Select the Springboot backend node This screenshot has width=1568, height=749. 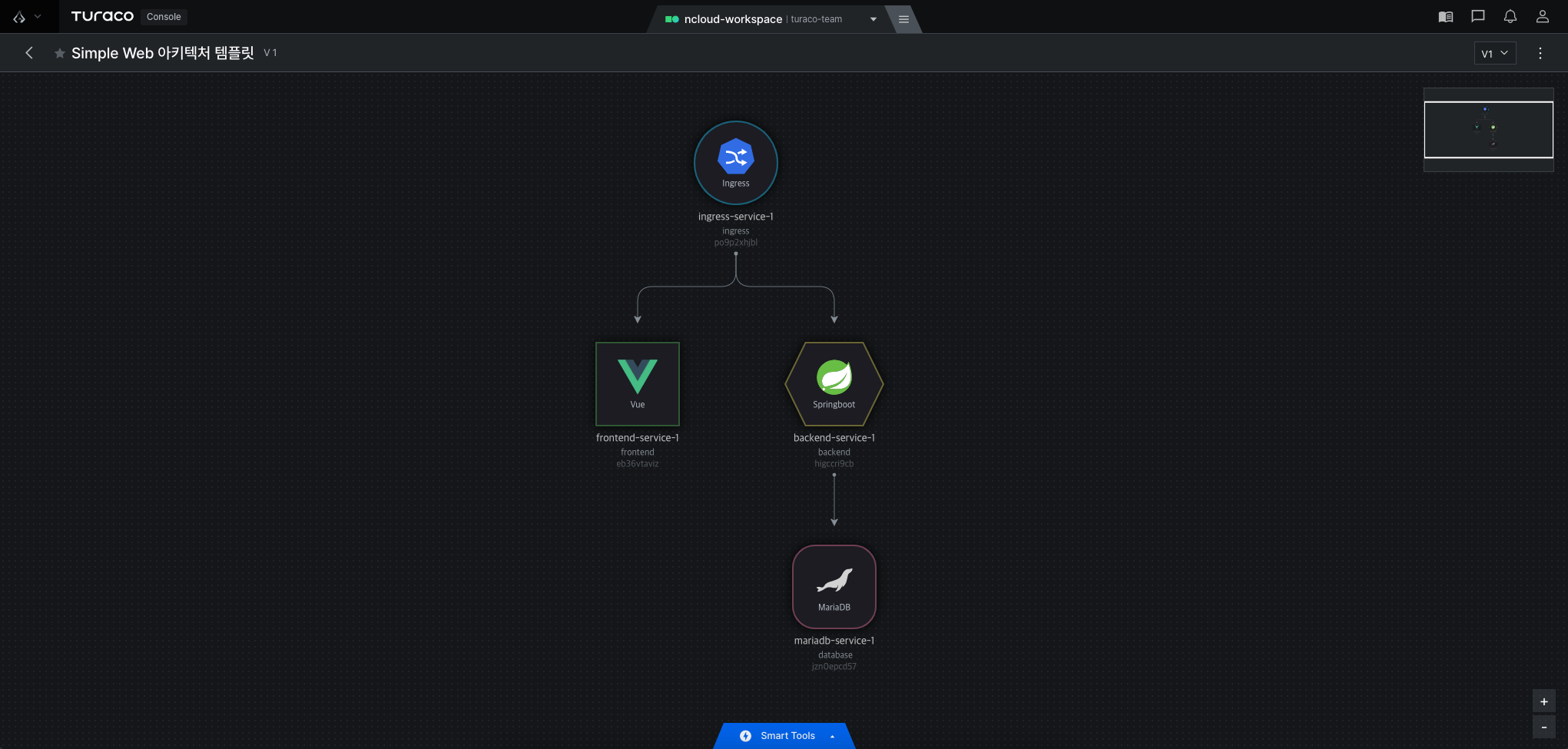[834, 384]
